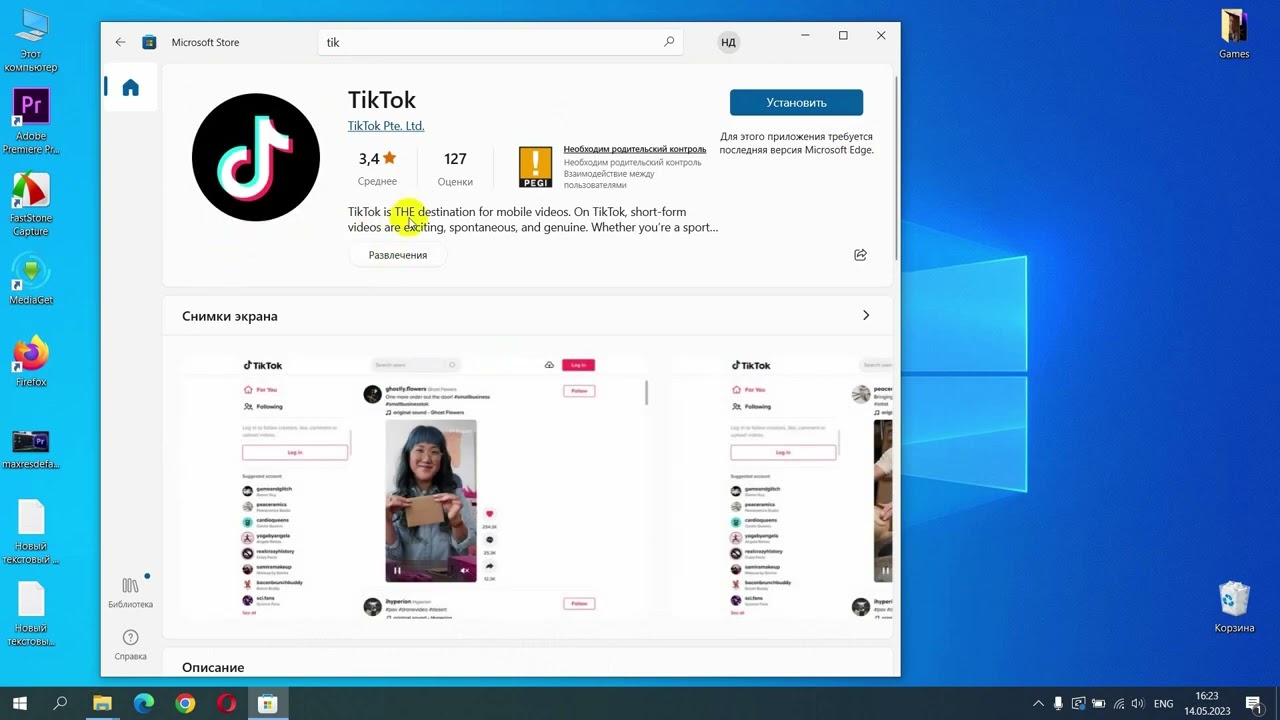Open the Корзина recycle bin

pyautogui.click(x=1234, y=607)
